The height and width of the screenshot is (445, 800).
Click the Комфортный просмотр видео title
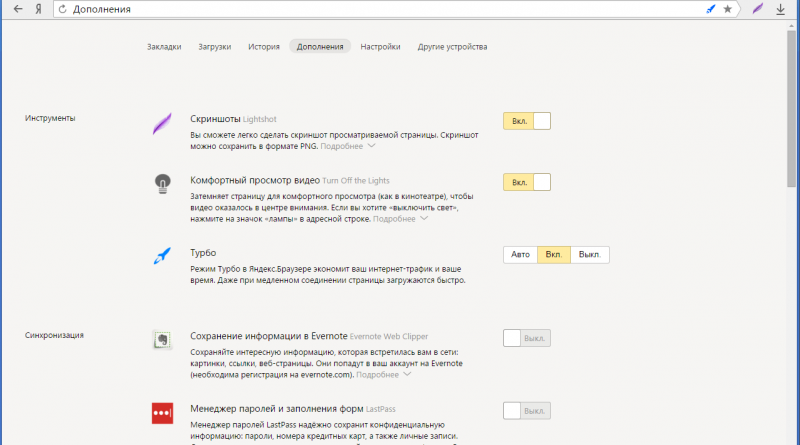coord(255,180)
